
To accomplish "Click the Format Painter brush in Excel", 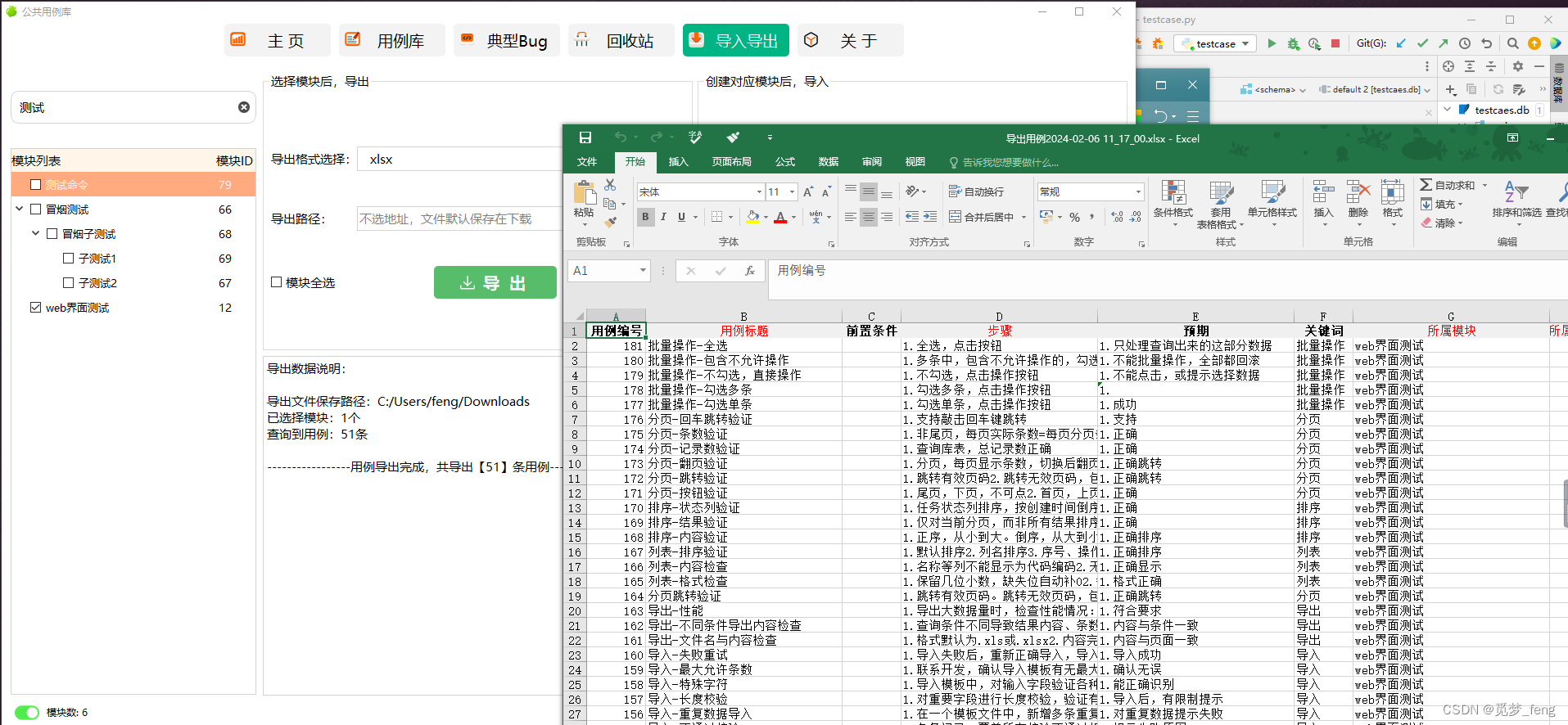I will (x=610, y=221).
